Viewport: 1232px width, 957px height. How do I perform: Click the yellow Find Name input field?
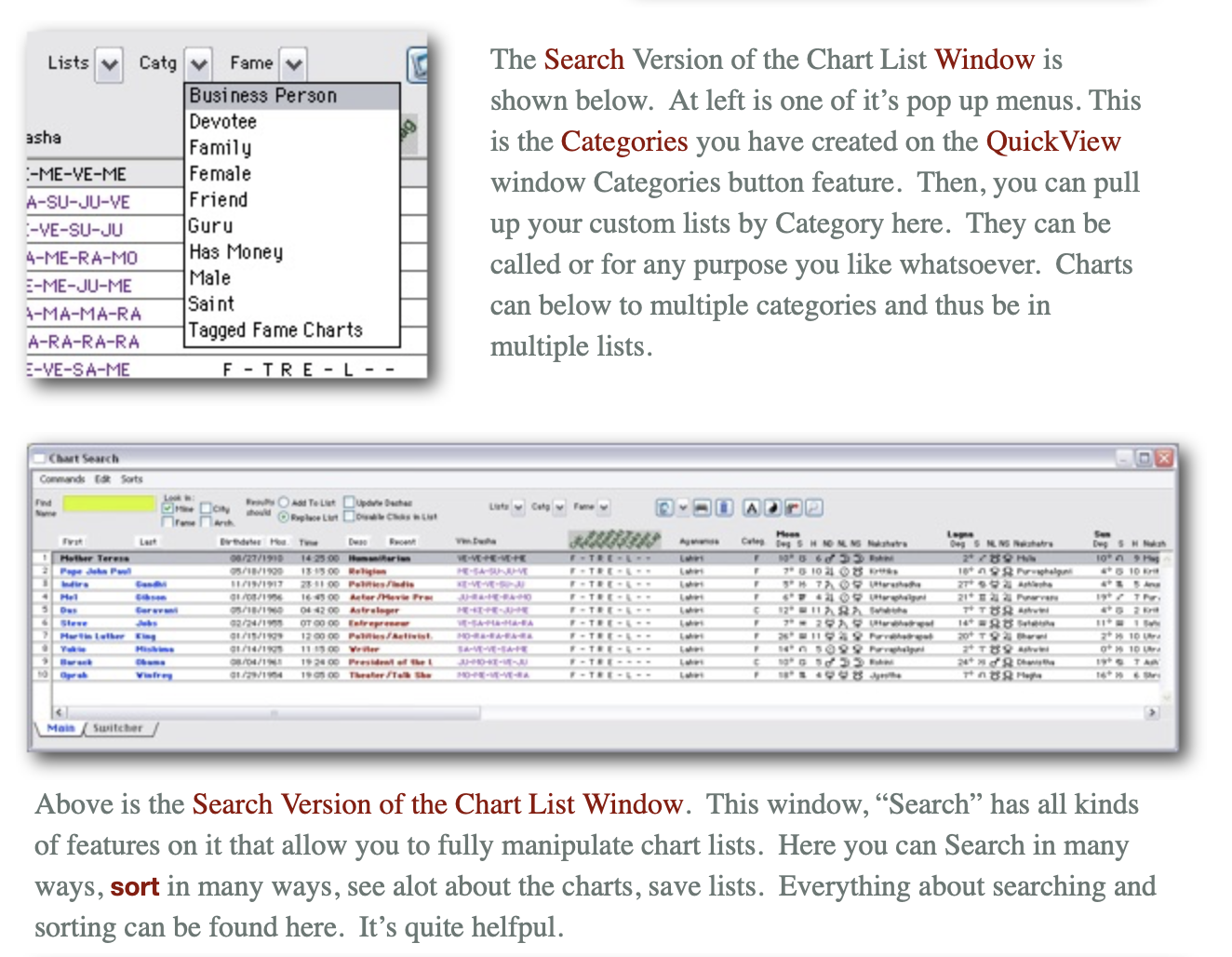coord(109,504)
